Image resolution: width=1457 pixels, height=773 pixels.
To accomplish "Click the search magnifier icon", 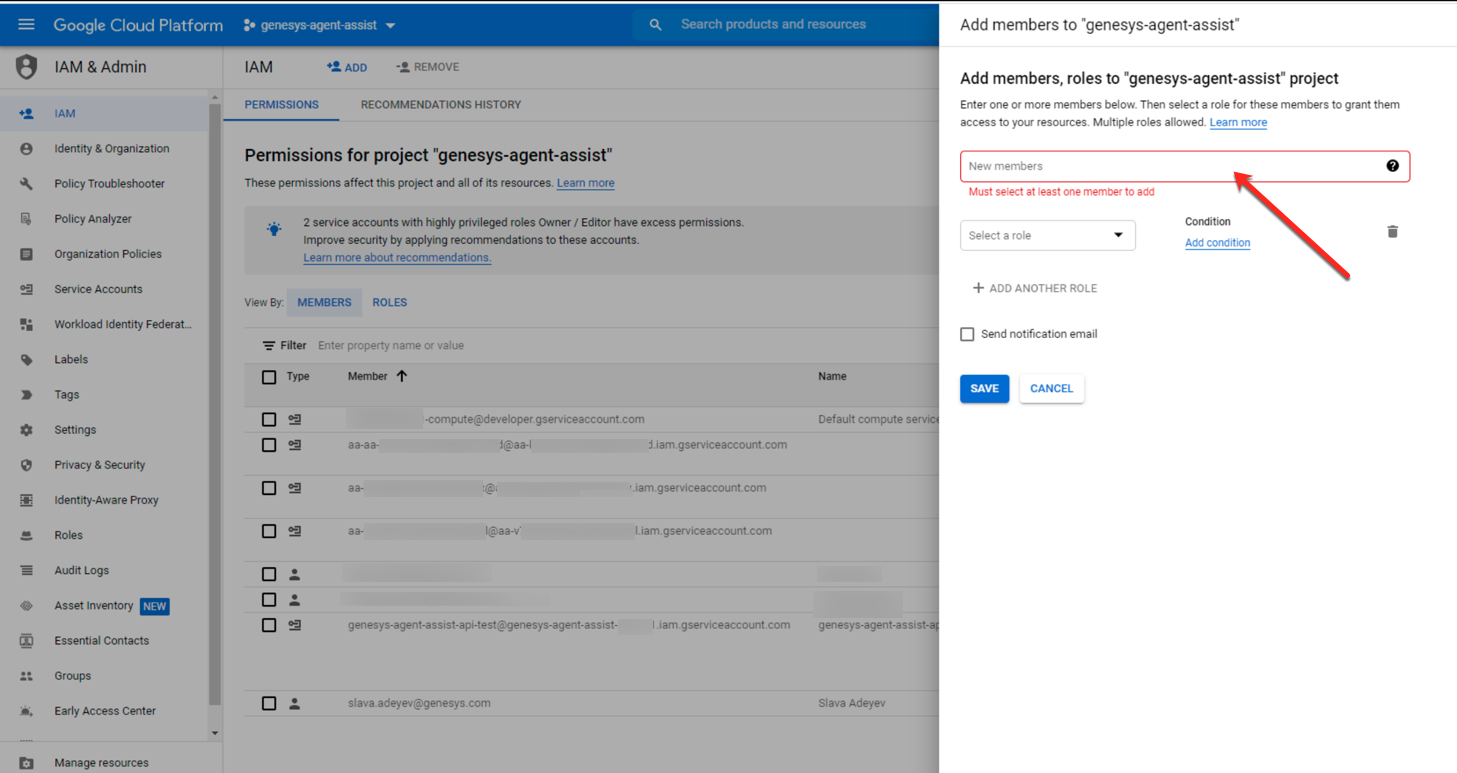I will click(x=655, y=24).
